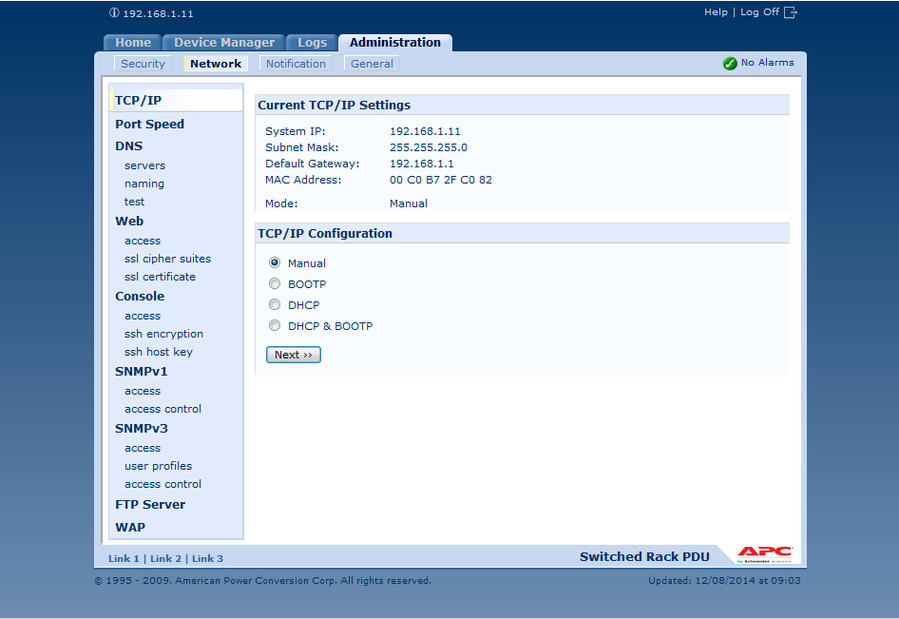Open the Device Manager tab
This screenshot has height=619, width=899.
[224, 43]
